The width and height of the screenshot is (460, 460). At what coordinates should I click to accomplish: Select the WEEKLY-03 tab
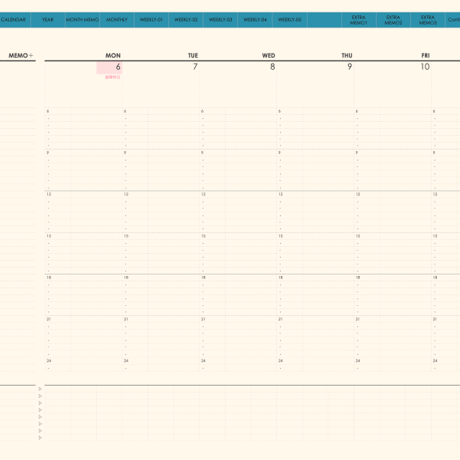tap(220, 20)
